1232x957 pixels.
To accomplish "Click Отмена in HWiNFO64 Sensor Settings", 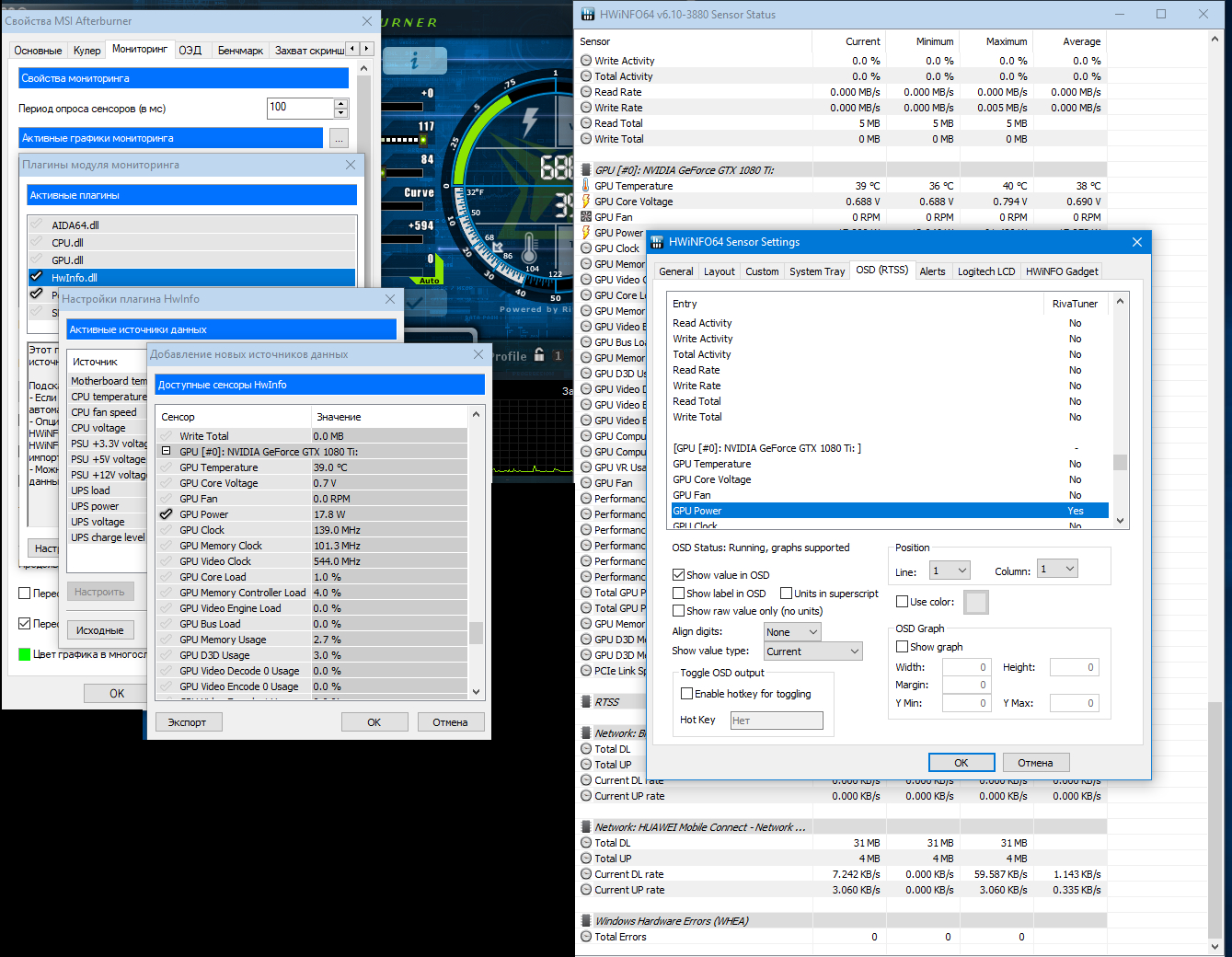I will coord(1035,763).
